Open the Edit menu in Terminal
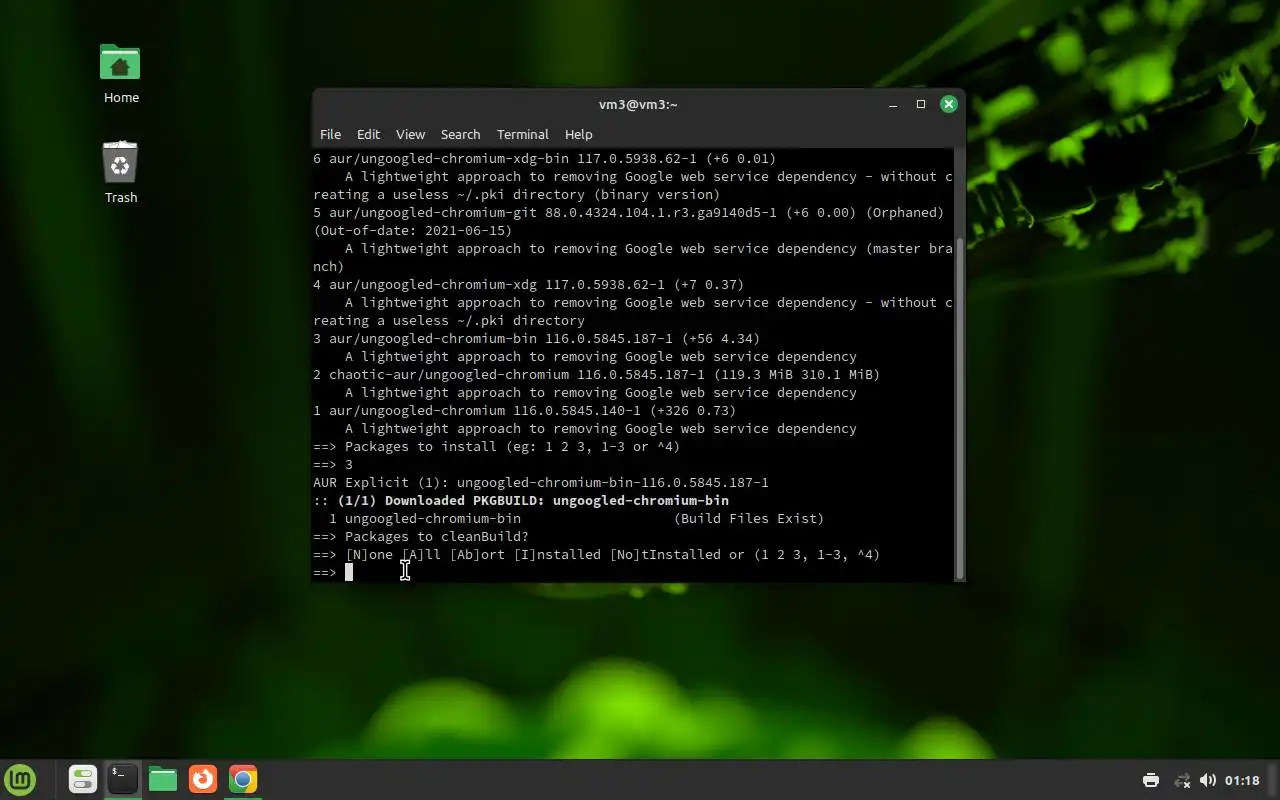 point(368,134)
